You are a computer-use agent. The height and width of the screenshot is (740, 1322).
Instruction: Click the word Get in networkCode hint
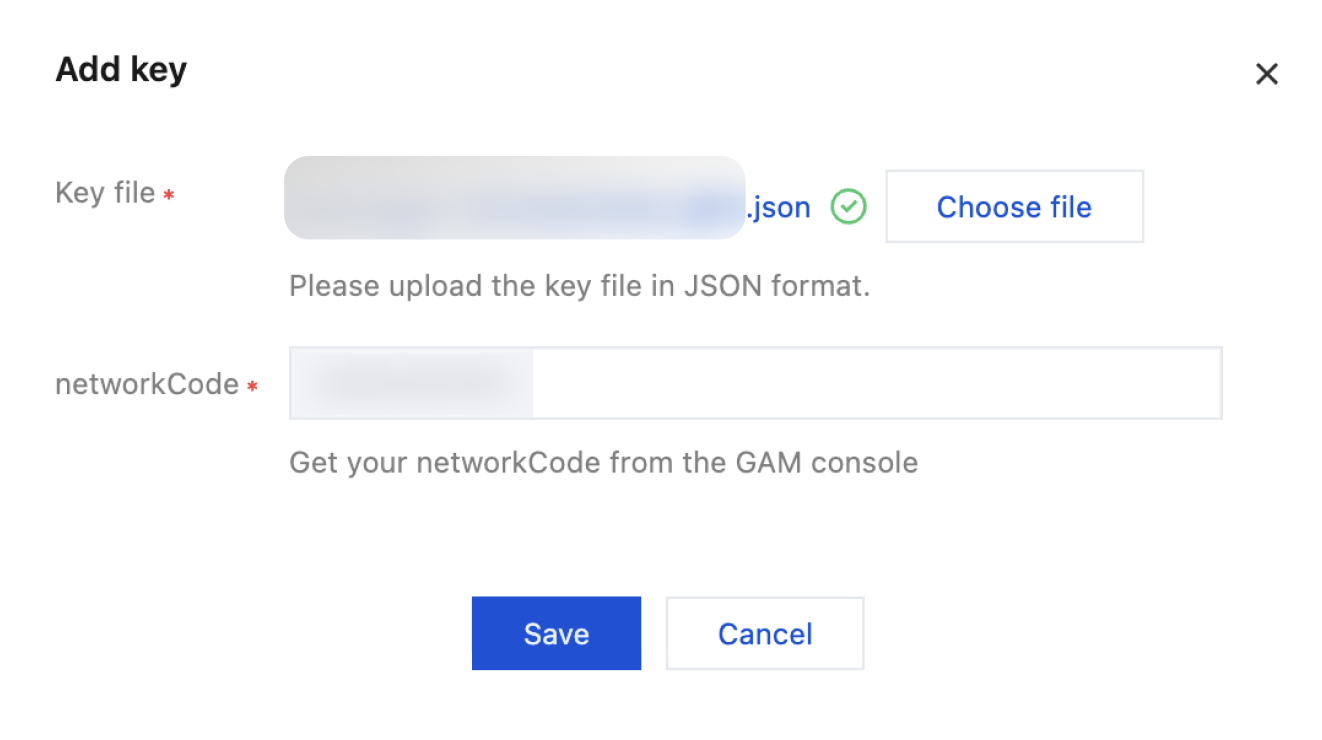pos(311,463)
